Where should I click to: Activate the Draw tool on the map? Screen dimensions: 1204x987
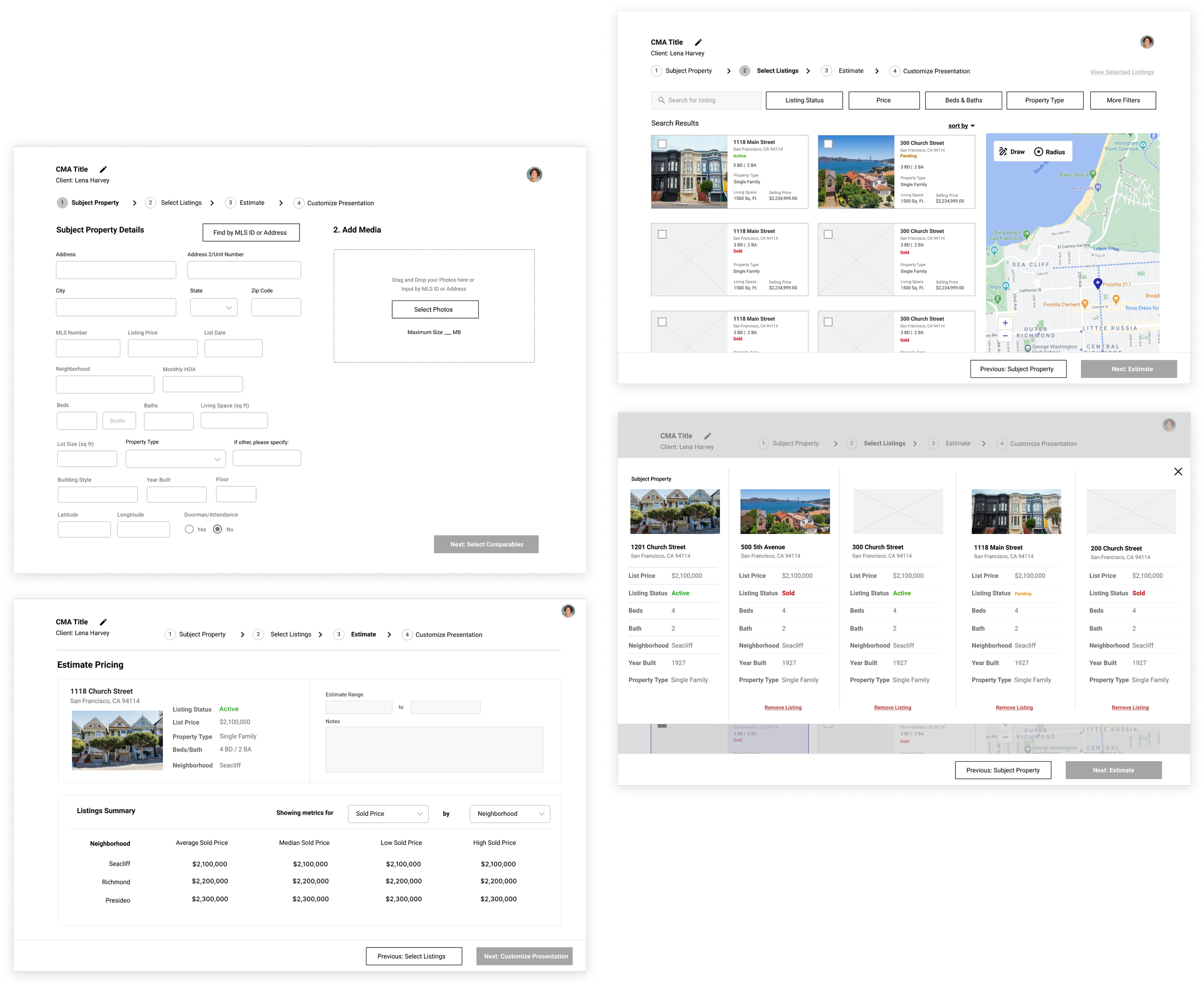point(1012,152)
